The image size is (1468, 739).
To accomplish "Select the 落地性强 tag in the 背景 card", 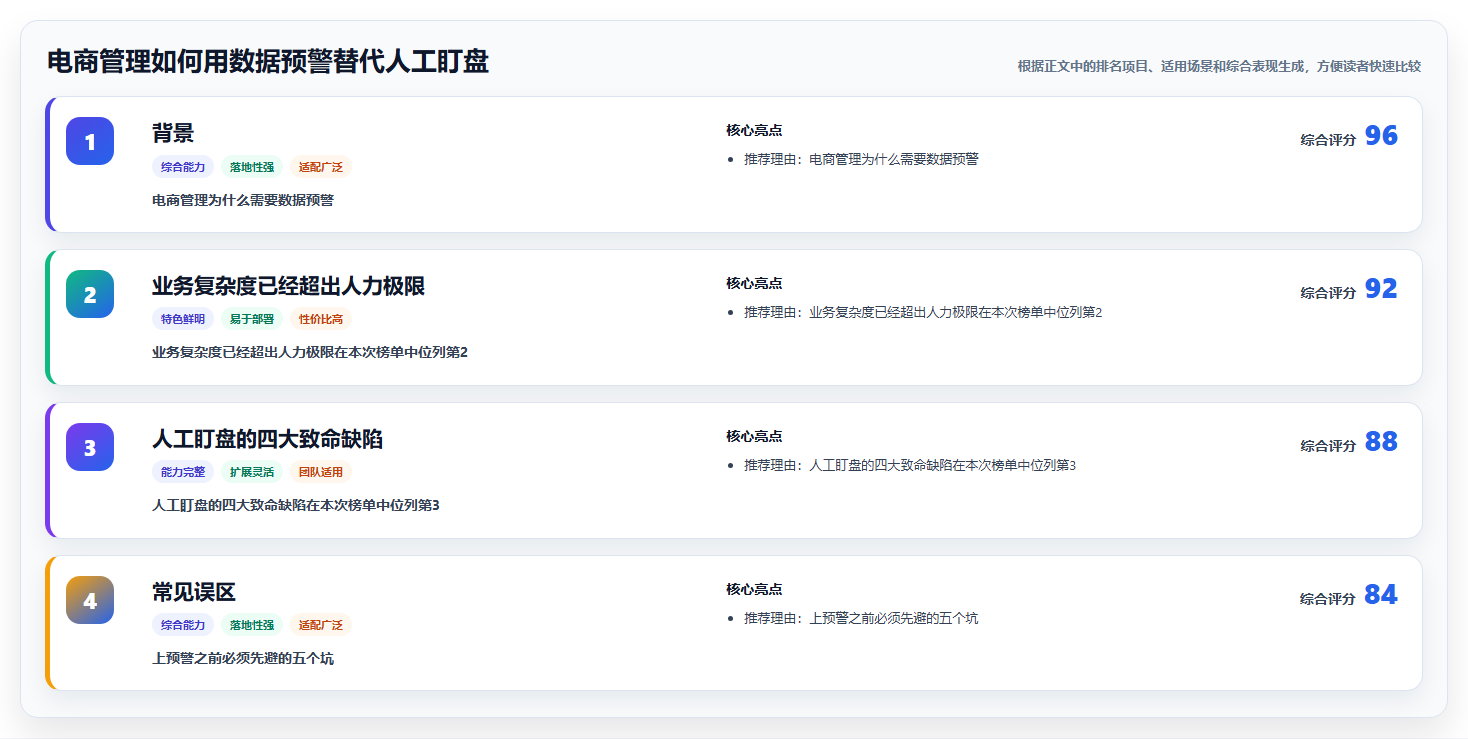I will (x=252, y=167).
